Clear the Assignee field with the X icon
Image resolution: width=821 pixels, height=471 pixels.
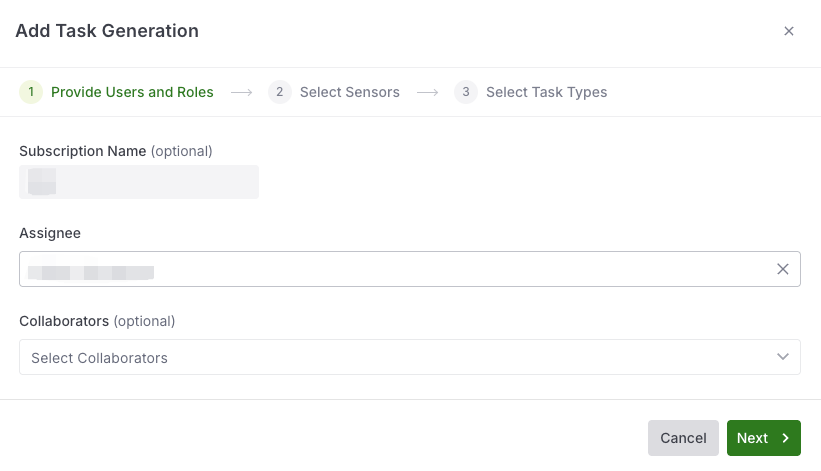(783, 269)
